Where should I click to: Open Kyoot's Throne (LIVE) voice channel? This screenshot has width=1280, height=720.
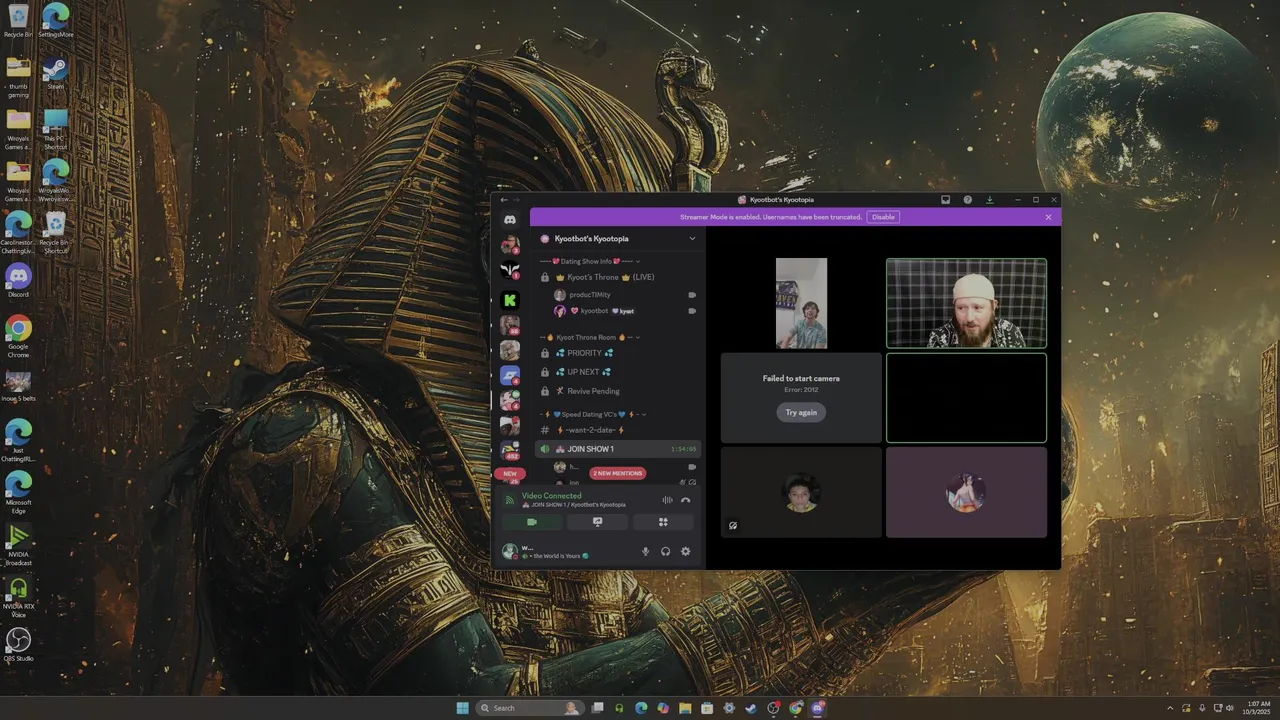coord(617,277)
